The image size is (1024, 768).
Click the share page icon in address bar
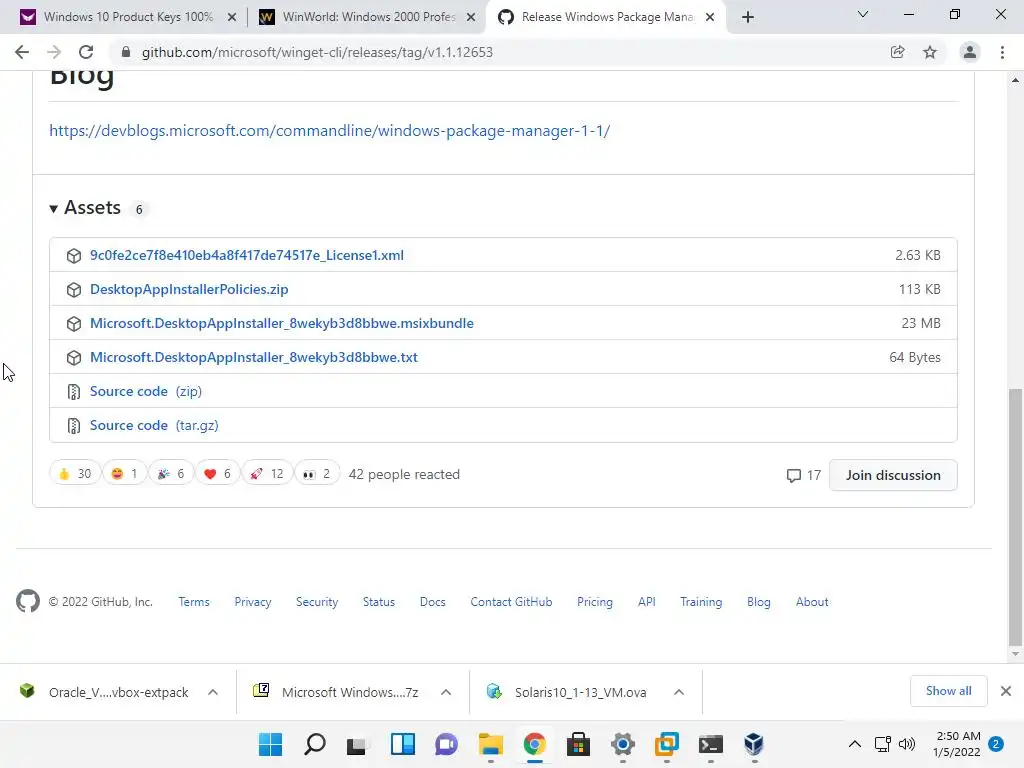click(x=898, y=52)
